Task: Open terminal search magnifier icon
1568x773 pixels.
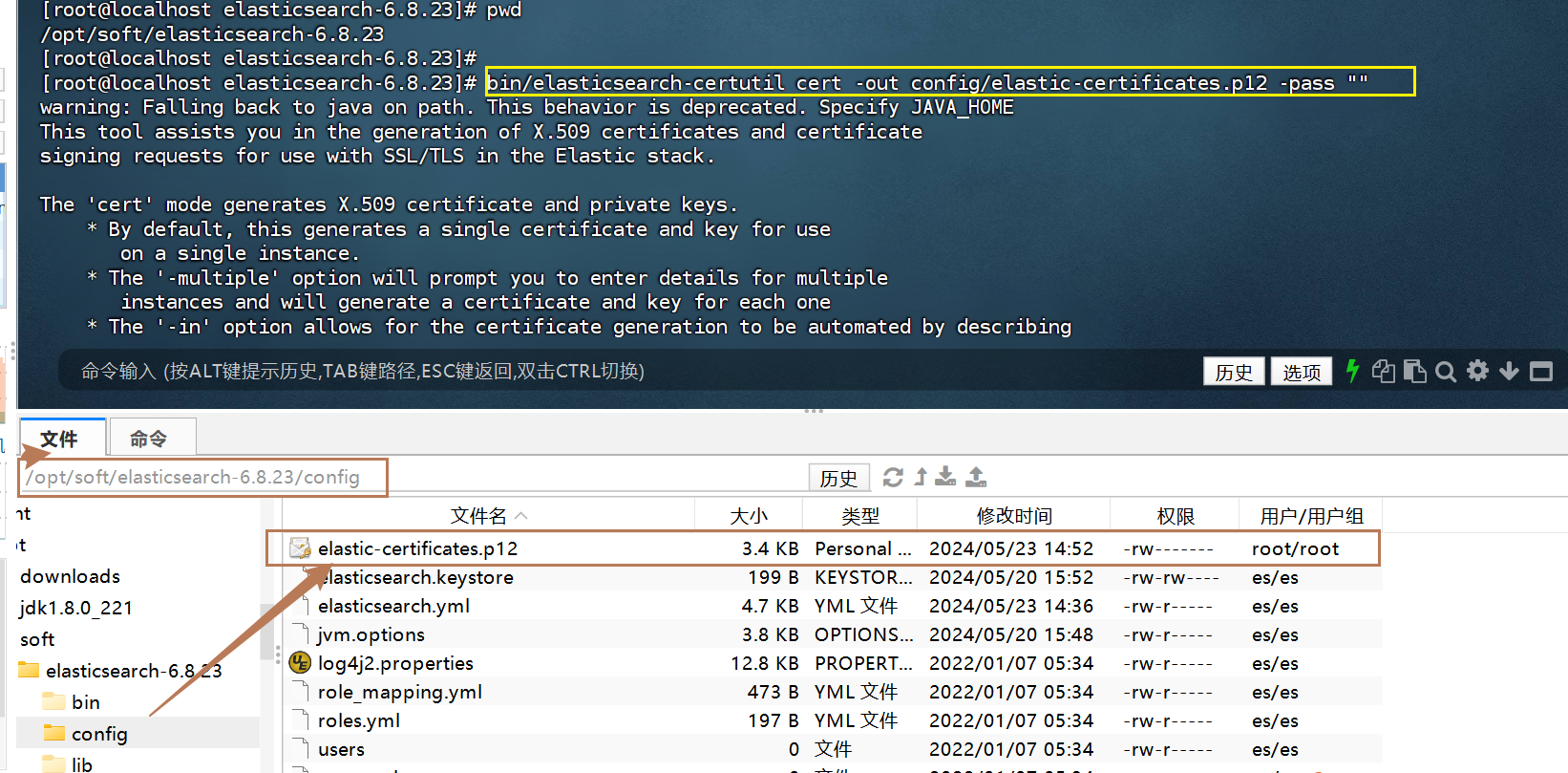Action: [1446, 372]
